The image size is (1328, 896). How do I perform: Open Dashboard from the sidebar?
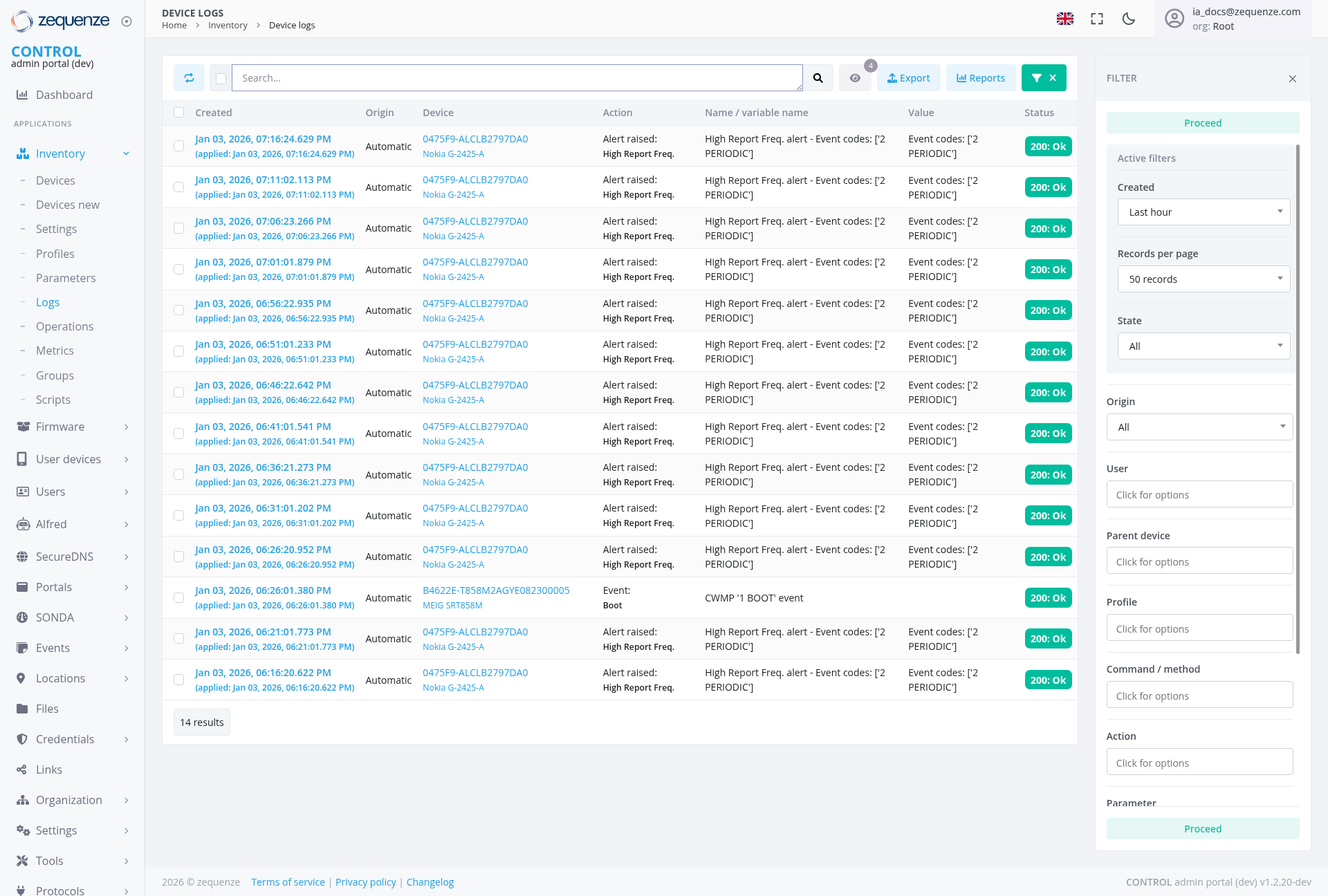(x=64, y=95)
